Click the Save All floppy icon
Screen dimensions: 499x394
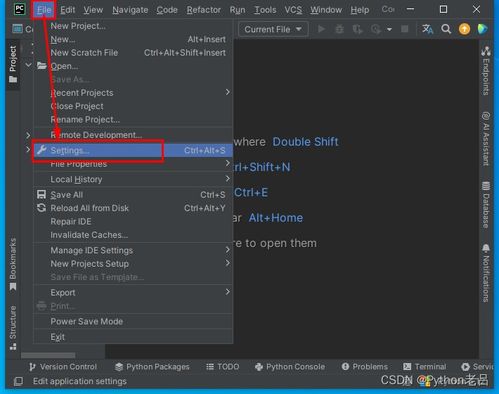(x=41, y=195)
